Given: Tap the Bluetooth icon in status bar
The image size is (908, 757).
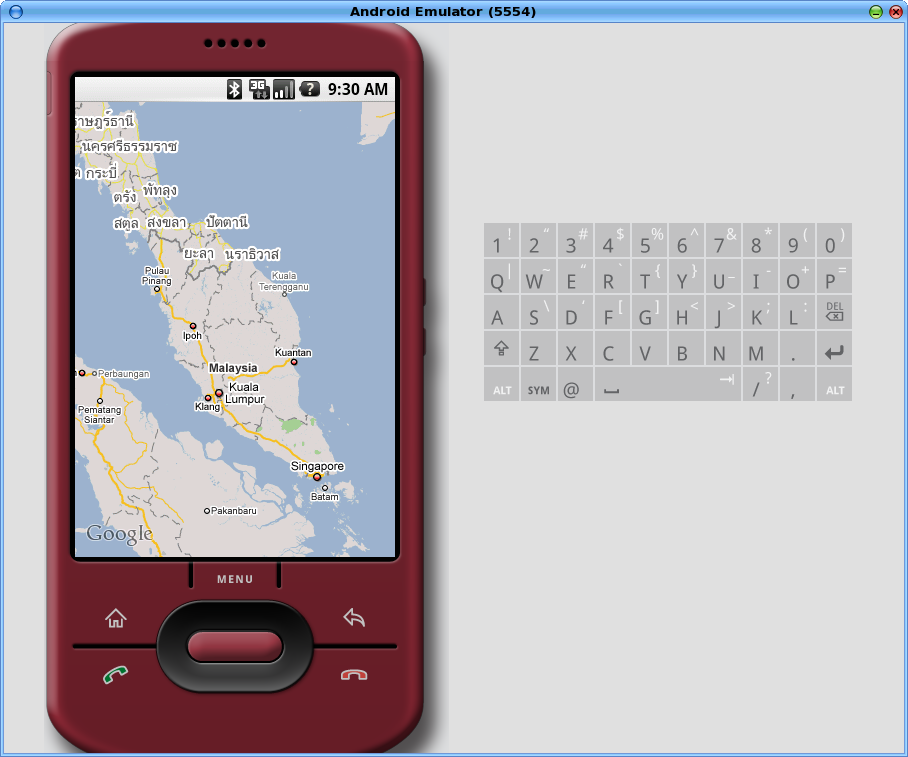Looking at the screenshot, I should pyautogui.click(x=235, y=89).
